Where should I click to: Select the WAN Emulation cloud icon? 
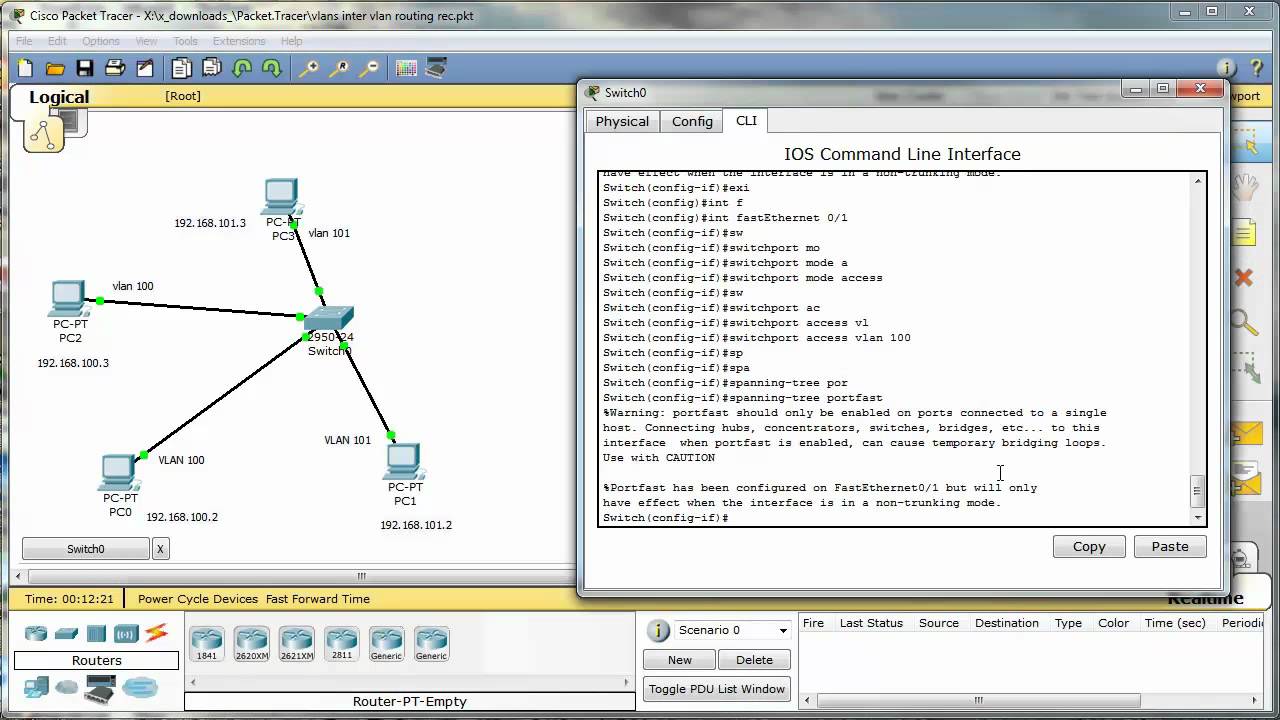click(x=67, y=687)
